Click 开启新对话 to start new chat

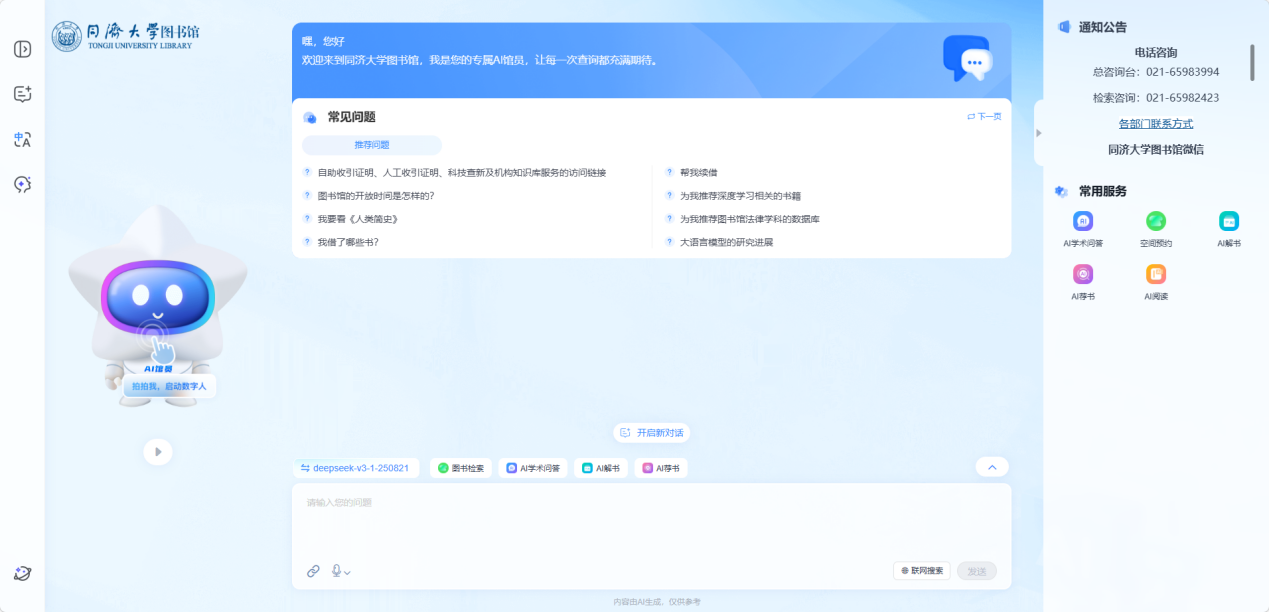tap(653, 433)
